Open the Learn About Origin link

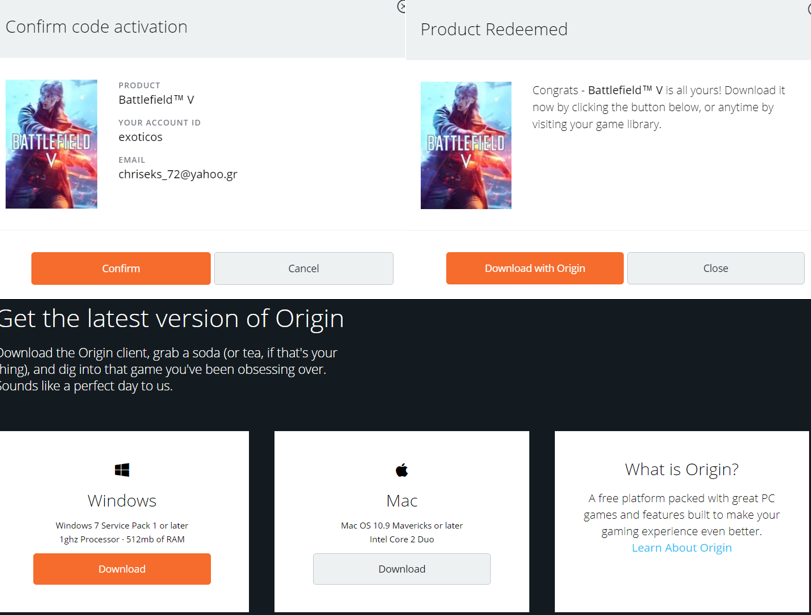click(x=682, y=548)
